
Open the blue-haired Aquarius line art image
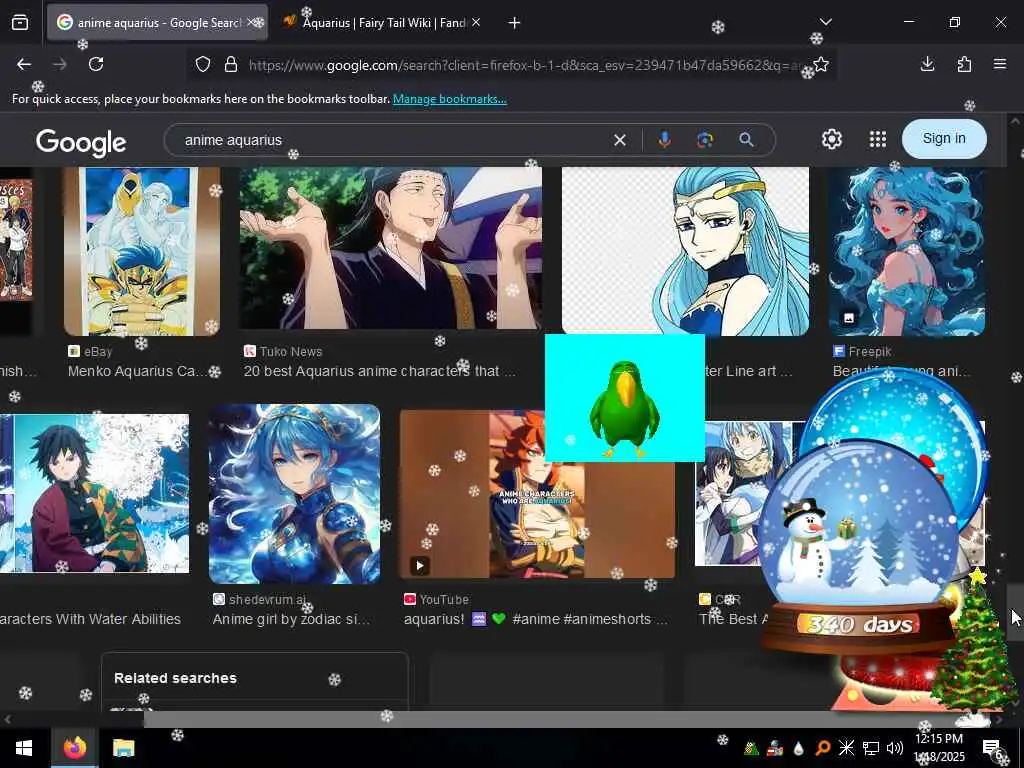(685, 251)
